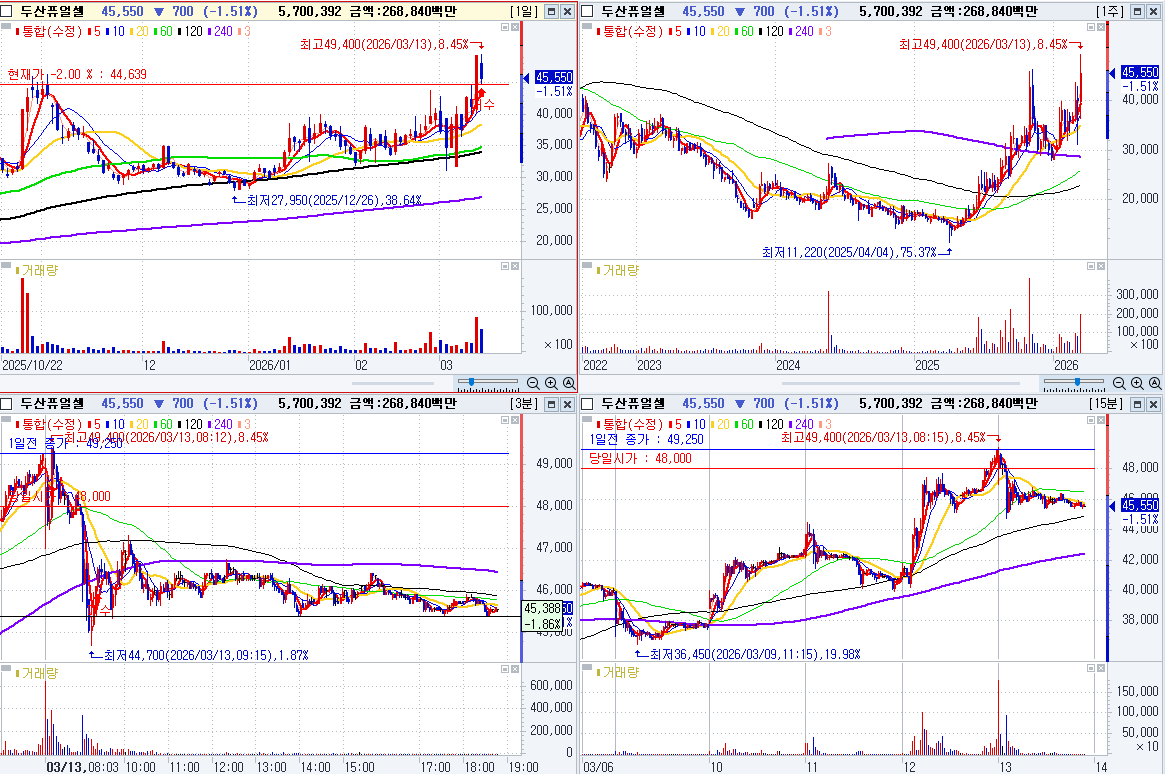
Task: Maximize the weekly [1주] chart pane
Action: [x=1137, y=12]
